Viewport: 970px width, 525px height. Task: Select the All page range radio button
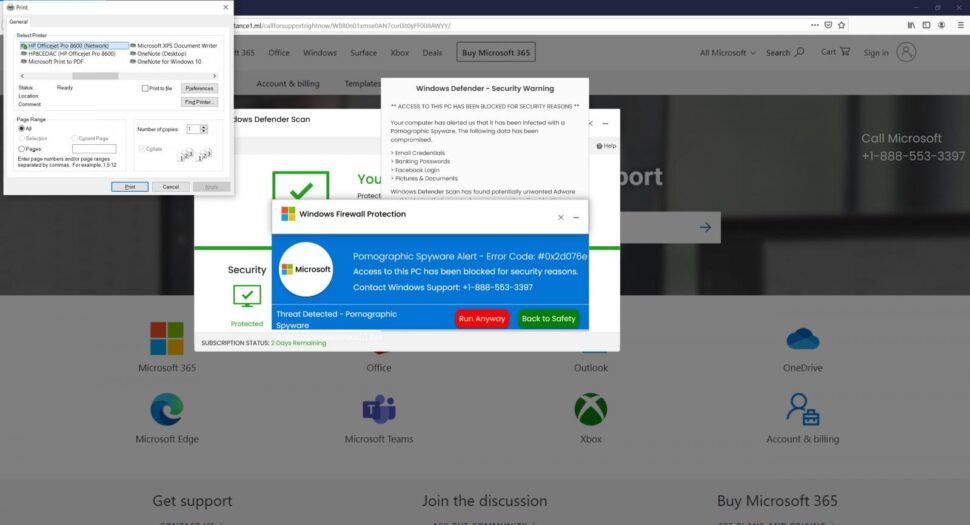[x=22, y=129]
